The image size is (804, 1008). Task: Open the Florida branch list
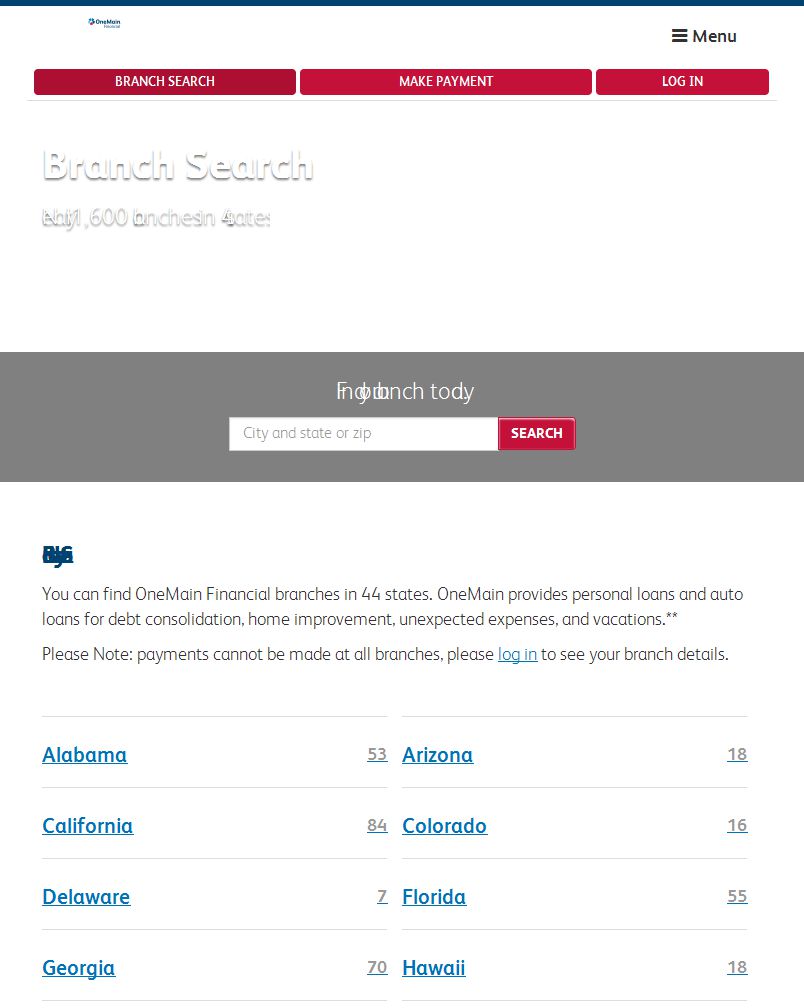point(434,897)
